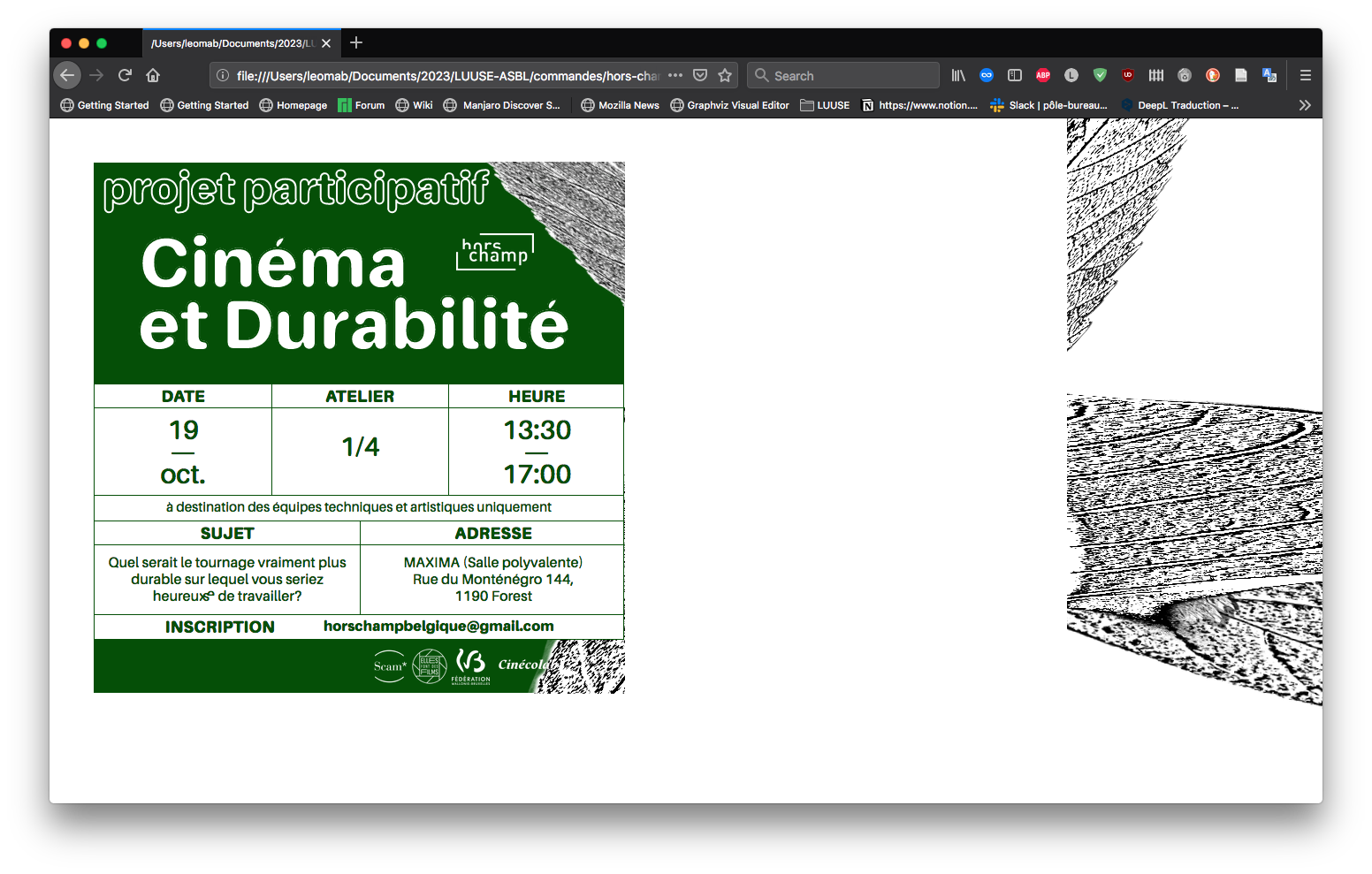Open page actions three-dot menu

[x=675, y=75]
